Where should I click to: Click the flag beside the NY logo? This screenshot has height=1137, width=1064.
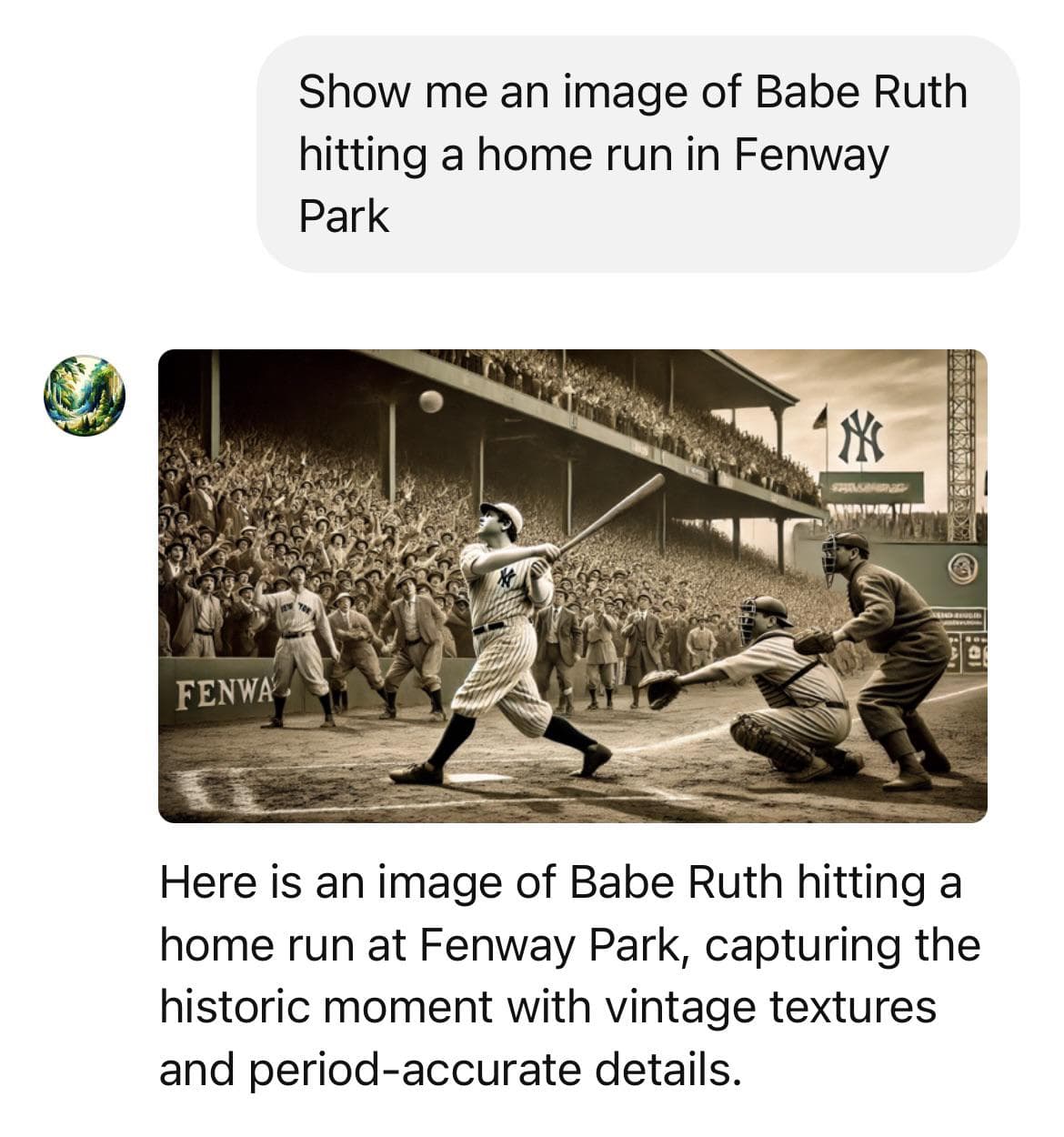point(821,418)
